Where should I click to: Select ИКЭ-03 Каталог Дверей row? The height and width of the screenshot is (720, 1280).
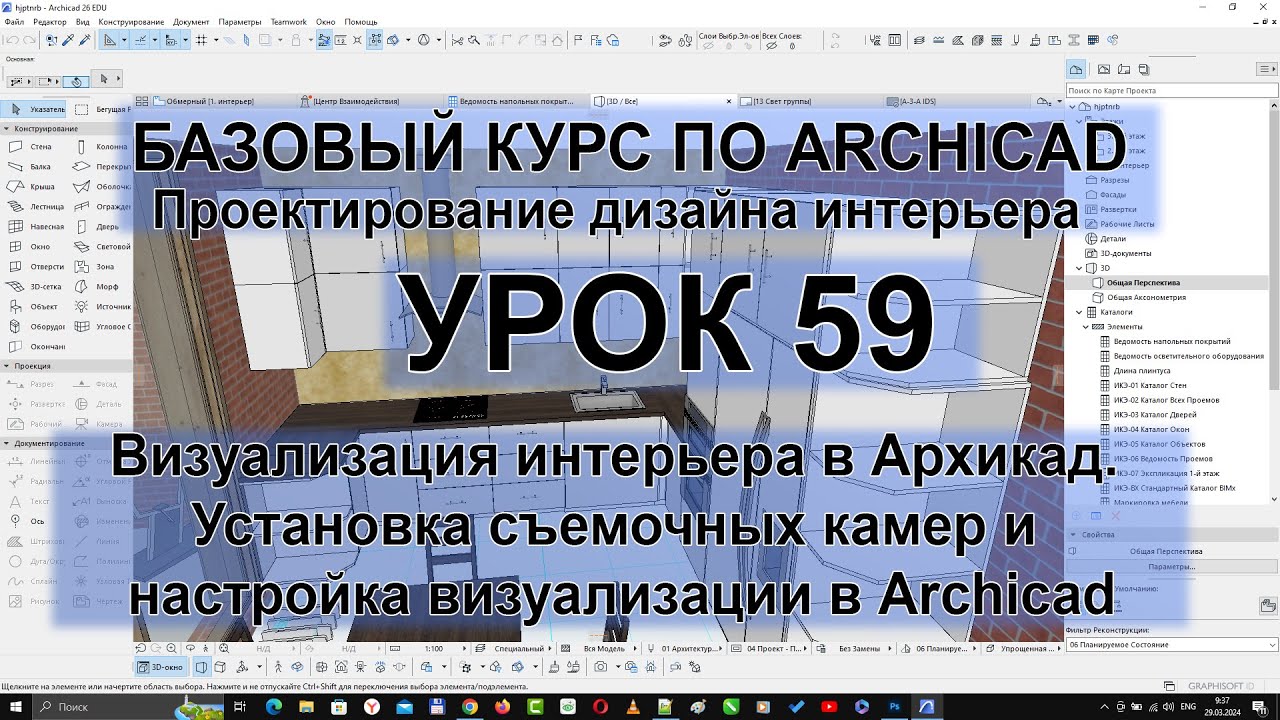pyautogui.click(x=1154, y=414)
